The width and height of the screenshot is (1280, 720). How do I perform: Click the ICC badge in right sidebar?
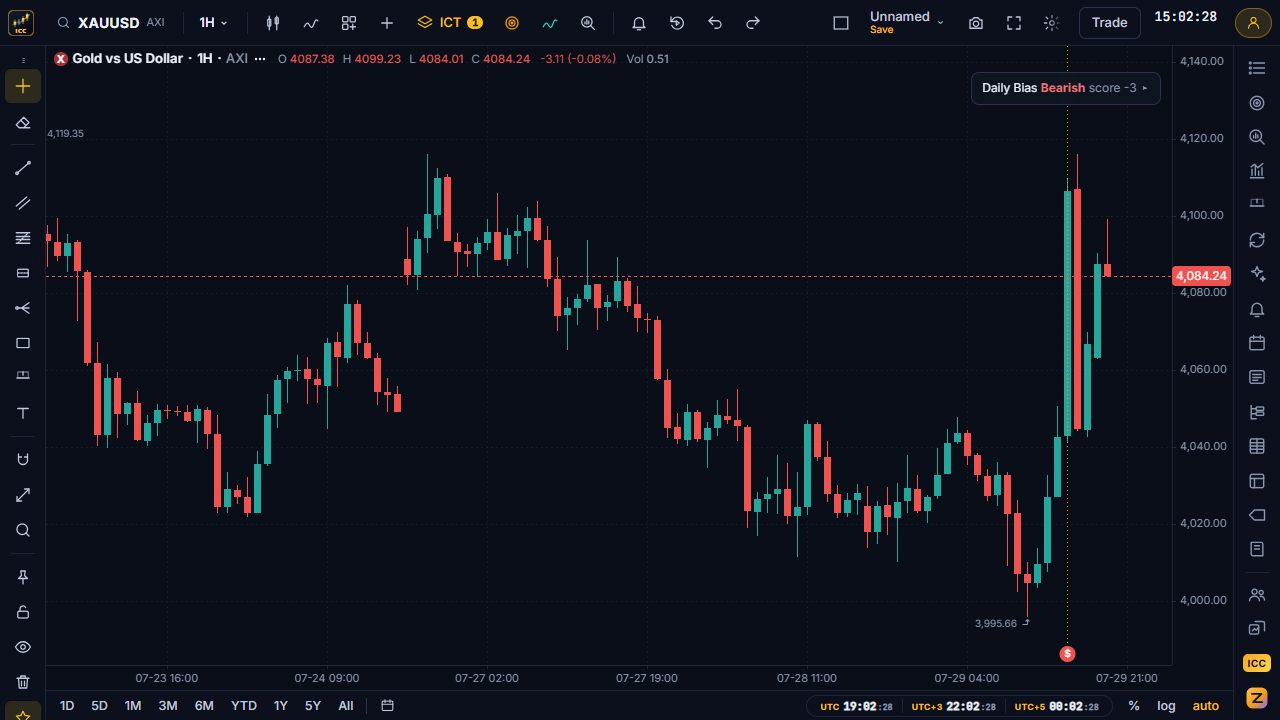tap(1257, 663)
